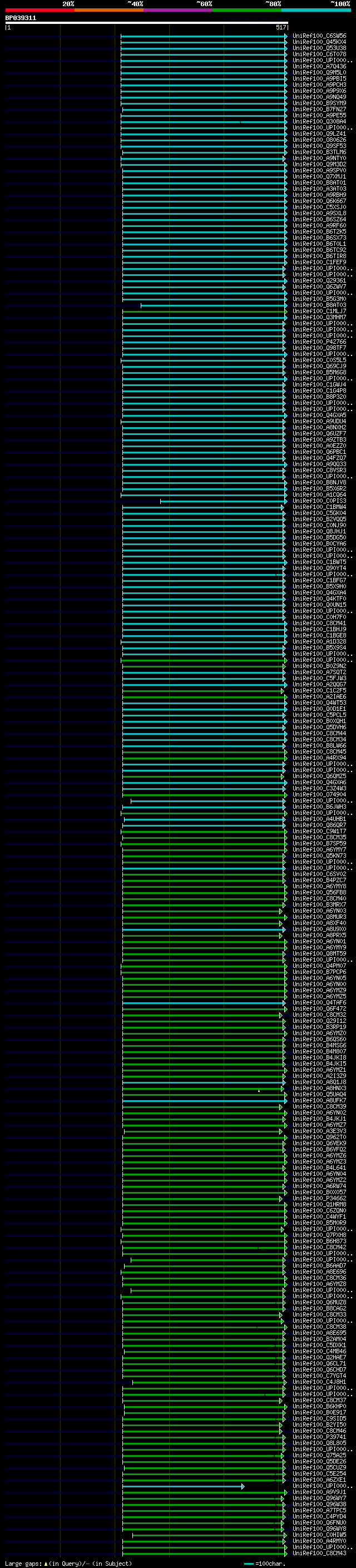Select hit label UniRef100_A4UHB1

(x=319, y=819)
